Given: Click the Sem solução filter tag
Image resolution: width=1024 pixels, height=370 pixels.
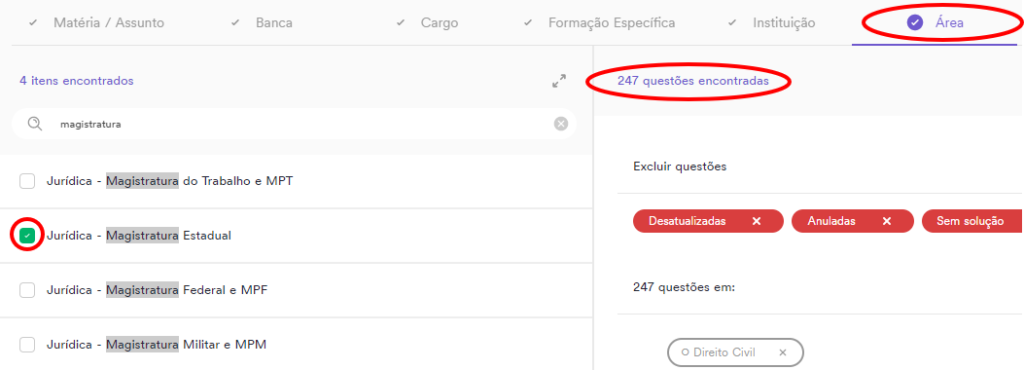Looking at the screenshot, I should click(x=971, y=221).
